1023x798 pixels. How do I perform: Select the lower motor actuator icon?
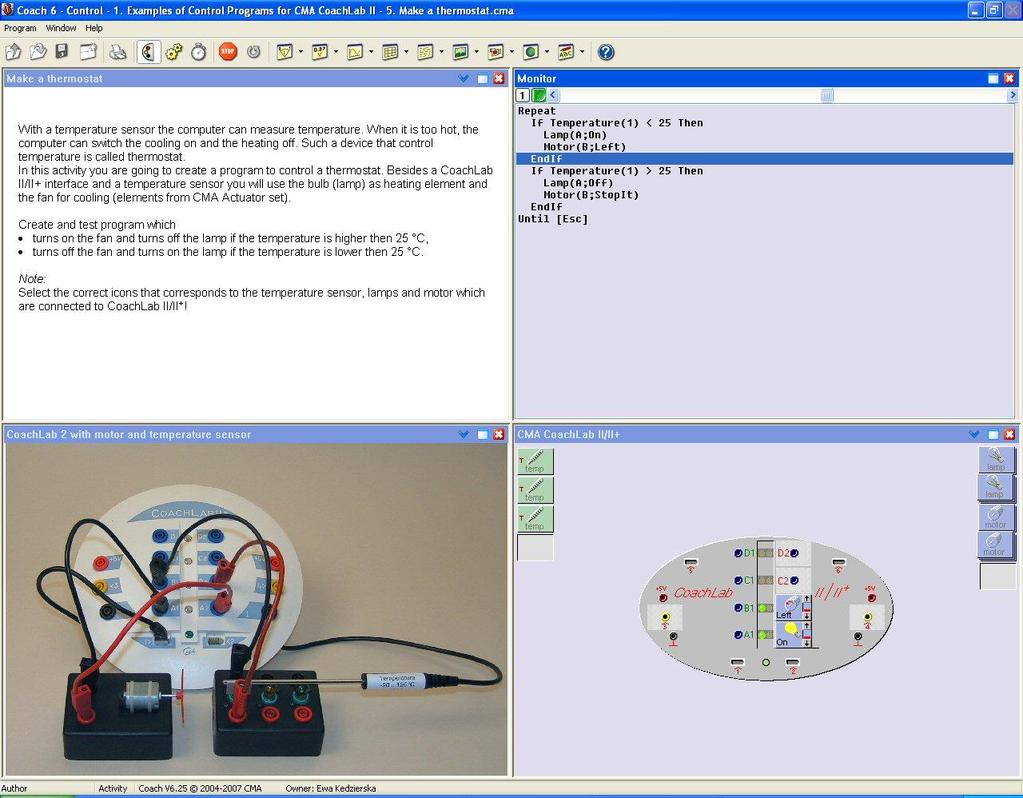(996, 544)
